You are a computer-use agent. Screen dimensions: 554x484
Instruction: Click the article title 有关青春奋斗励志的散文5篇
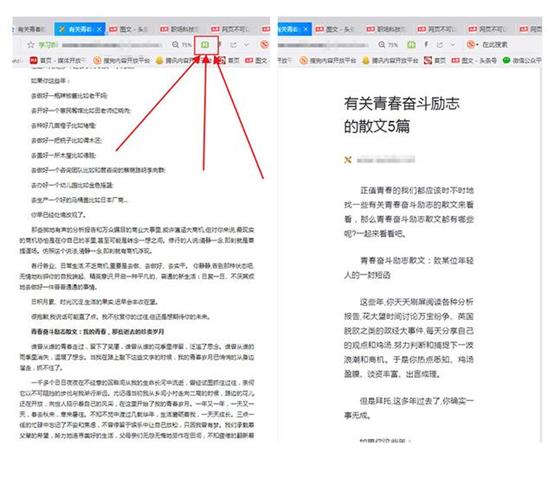402,115
